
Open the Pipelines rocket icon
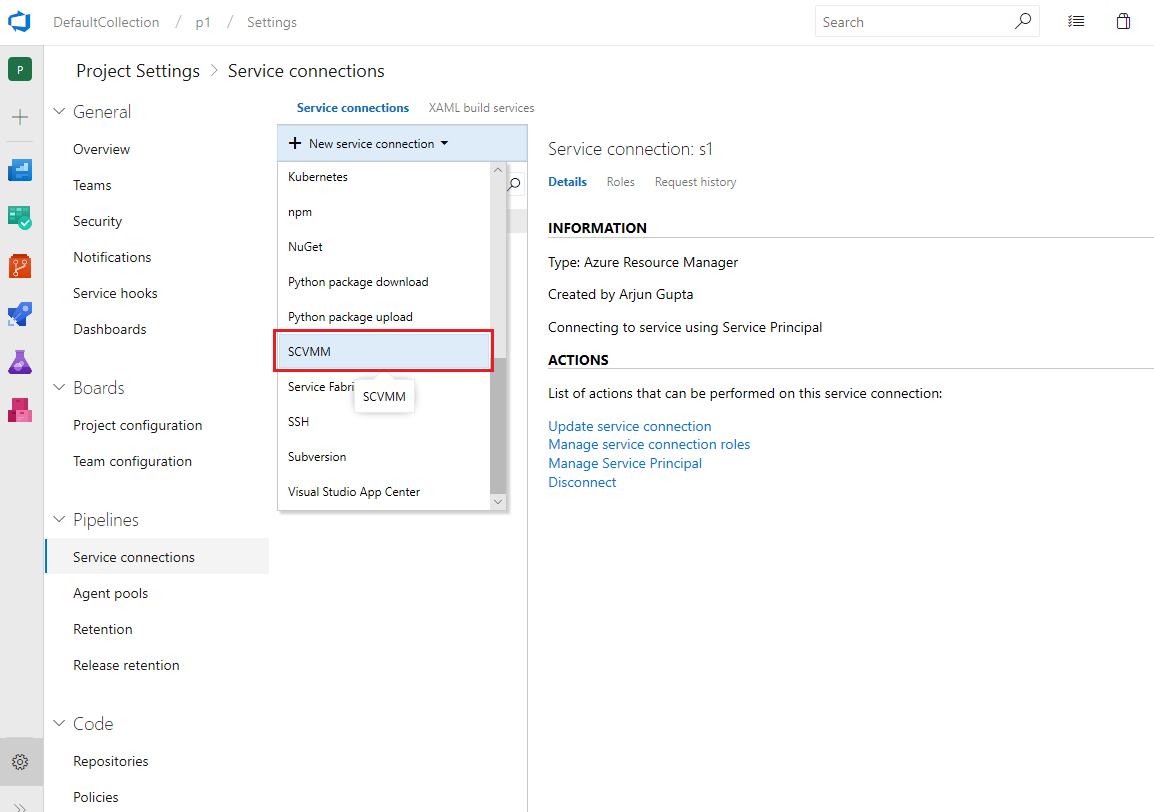pos(20,314)
